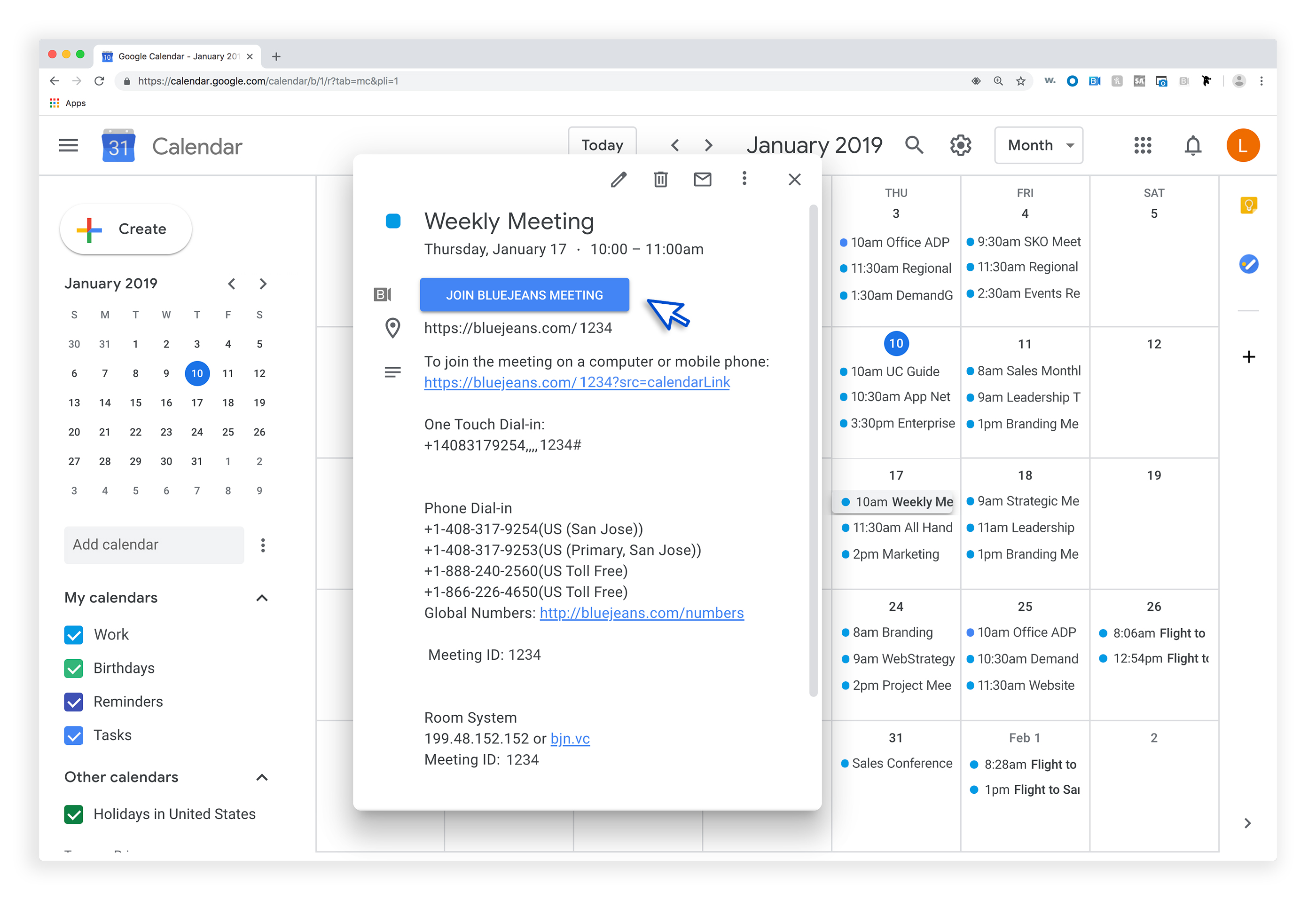Collapse the My calendars section

(x=262, y=598)
